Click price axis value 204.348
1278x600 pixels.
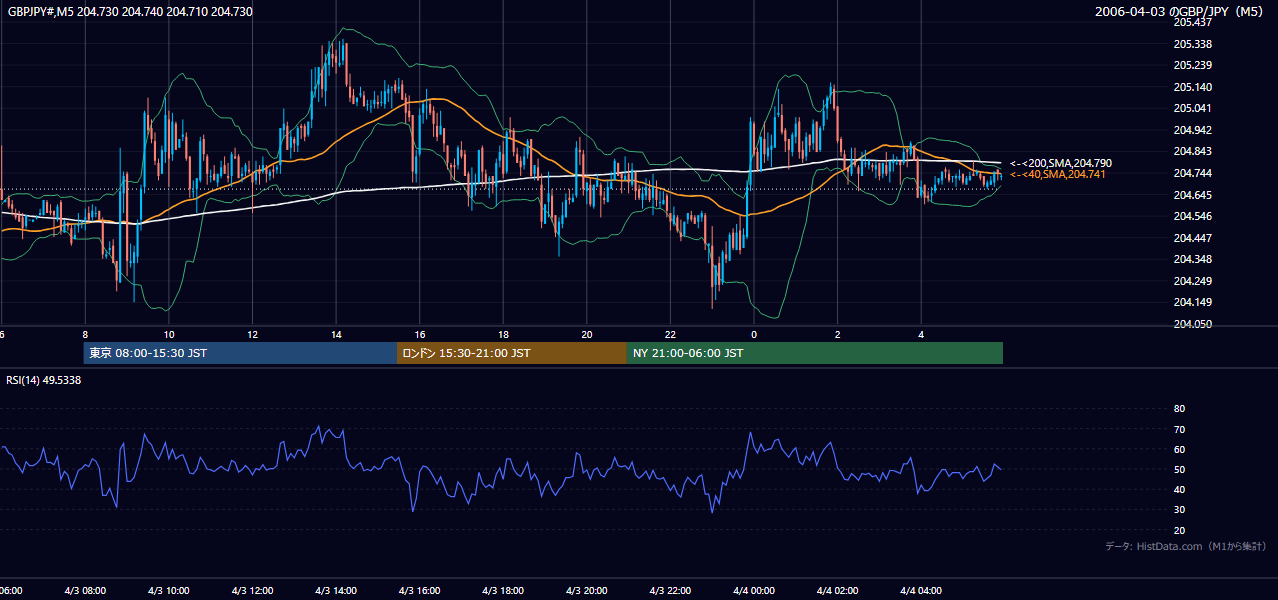pyautogui.click(x=1191, y=259)
